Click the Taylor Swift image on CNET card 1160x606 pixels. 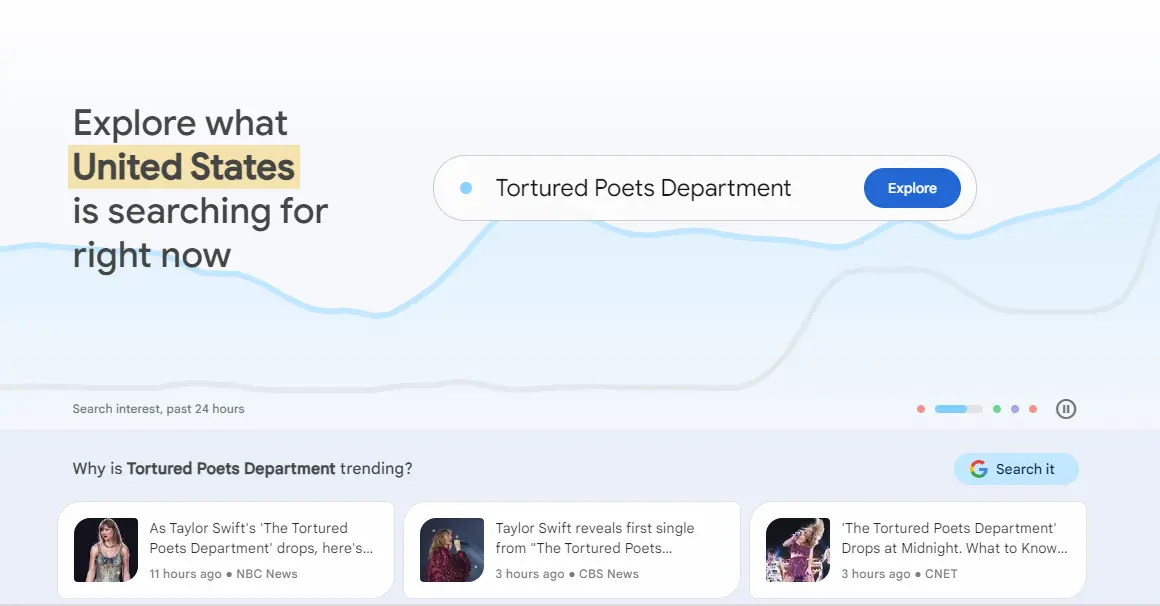point(797,549)
